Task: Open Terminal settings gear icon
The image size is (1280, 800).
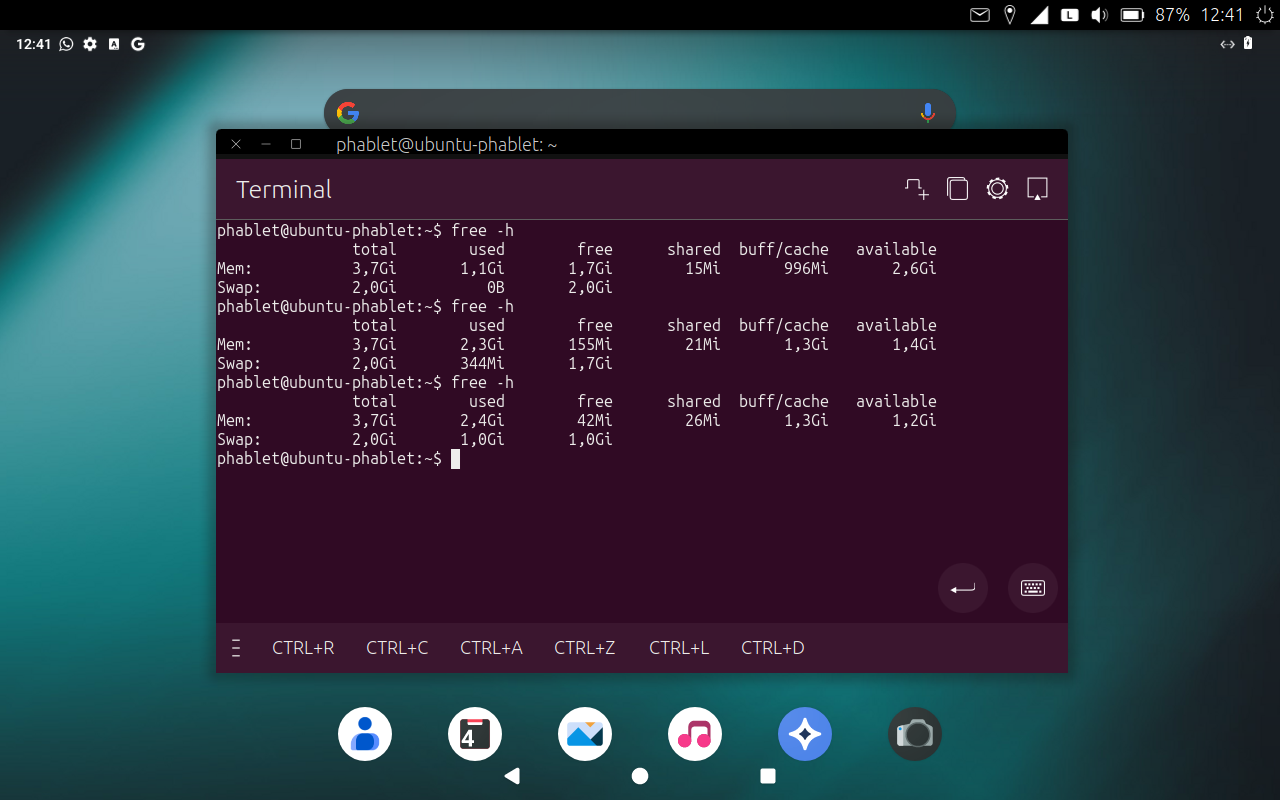Action: coord(997,189)
